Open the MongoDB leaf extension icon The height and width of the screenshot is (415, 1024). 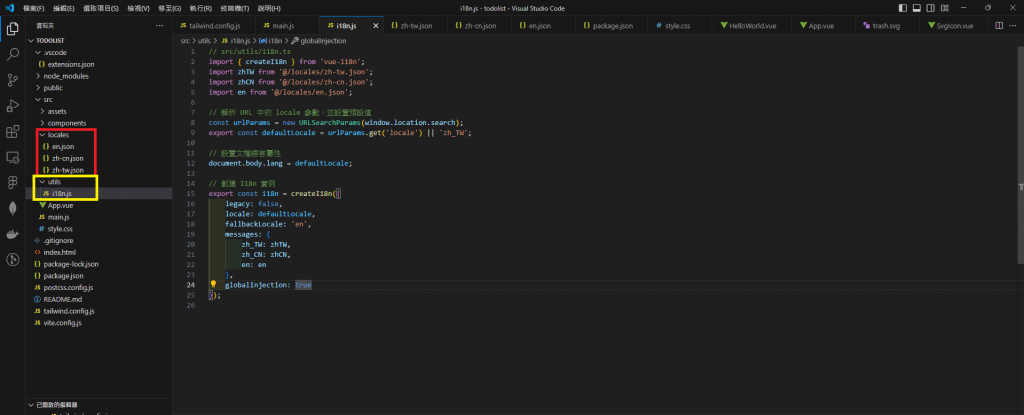pyautogui.click(x=12, y=208)
